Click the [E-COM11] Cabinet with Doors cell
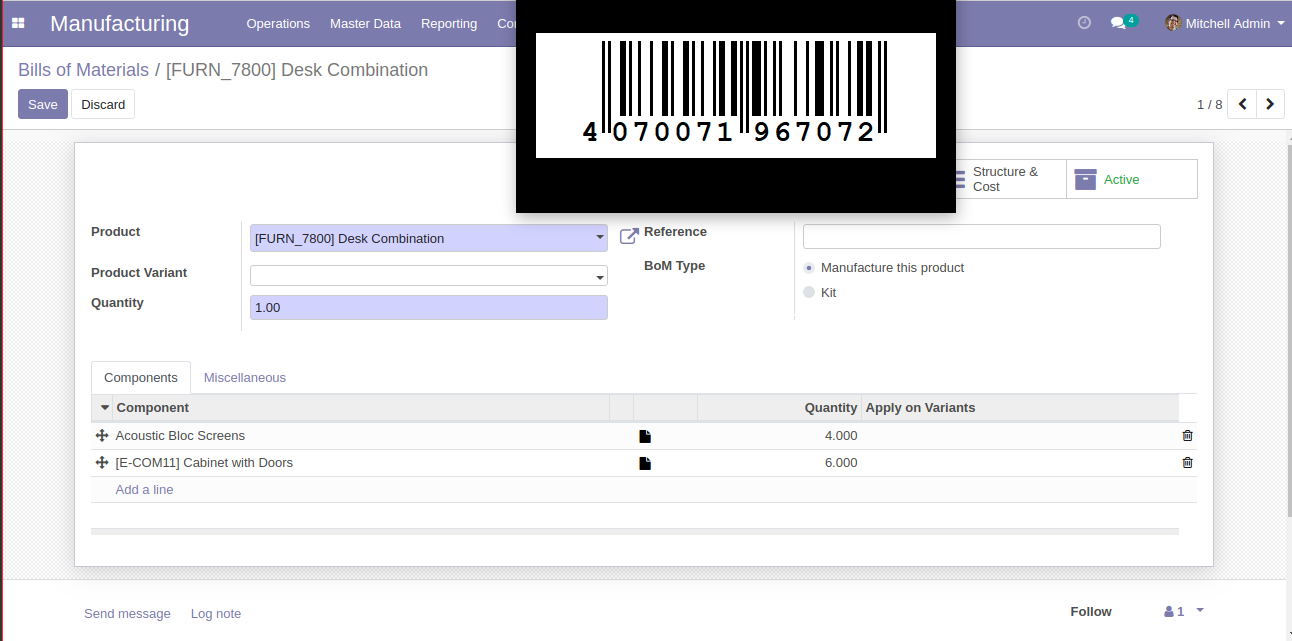The height and width of the screenshot is (641, 1292). (362, 463)
